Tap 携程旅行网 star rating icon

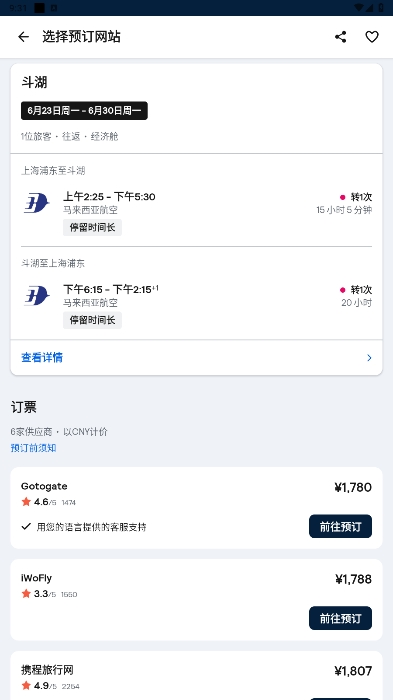[x=26, y=685]
